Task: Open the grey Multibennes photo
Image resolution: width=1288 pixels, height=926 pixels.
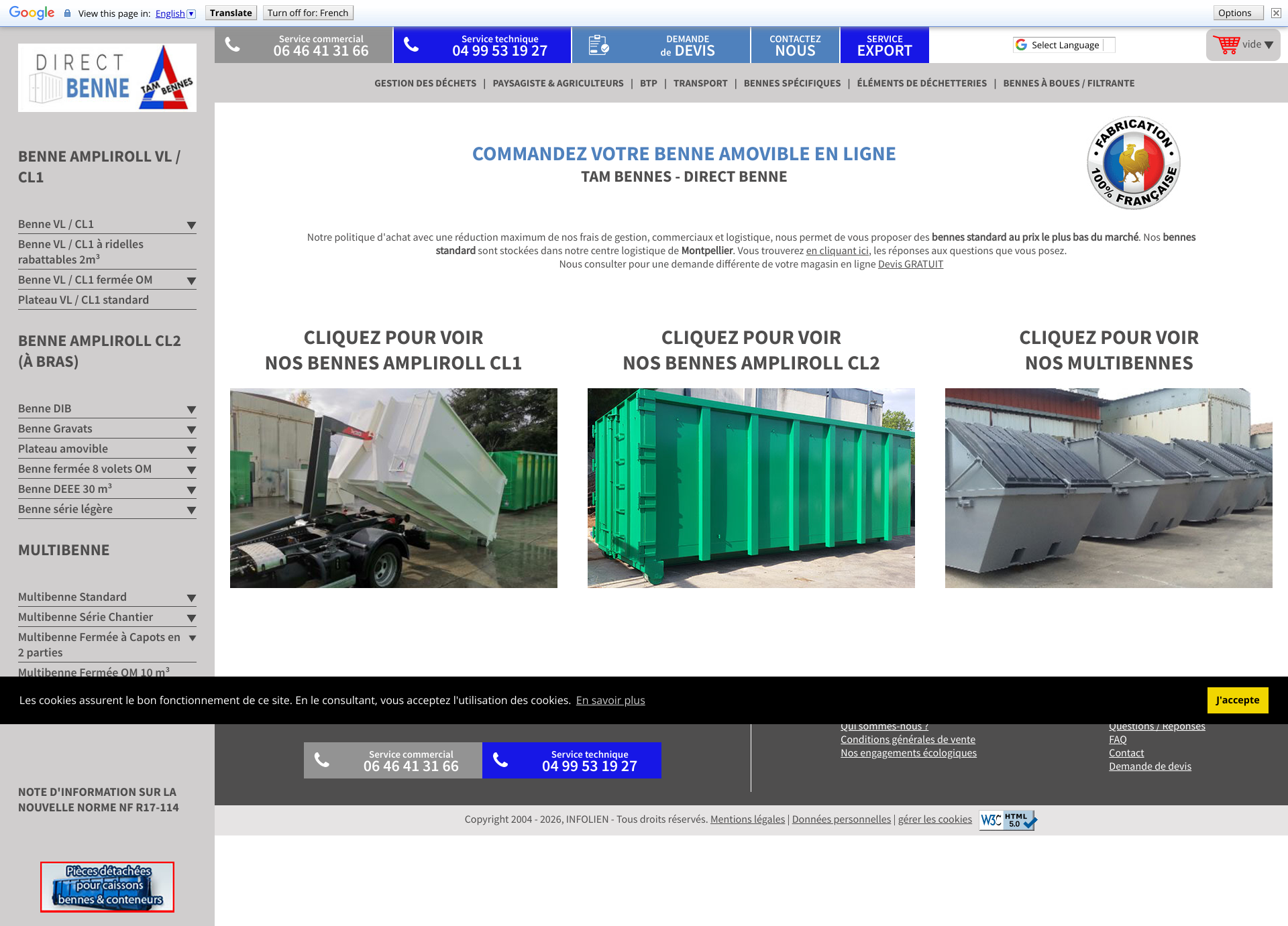Action: click(1109, 488)
